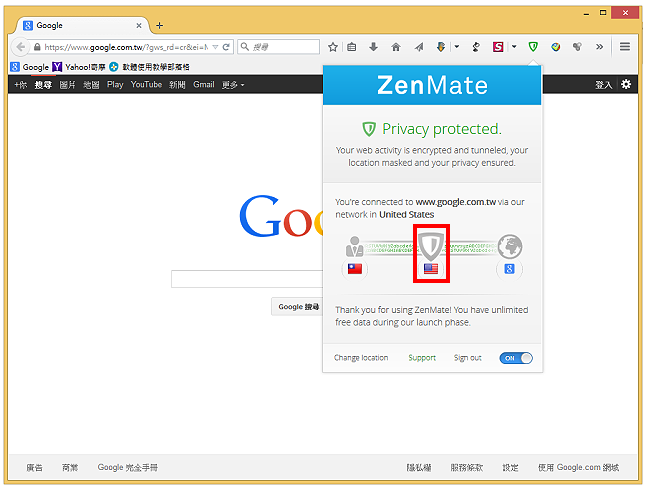Click the paper plane send icon

tap(419, 47)
